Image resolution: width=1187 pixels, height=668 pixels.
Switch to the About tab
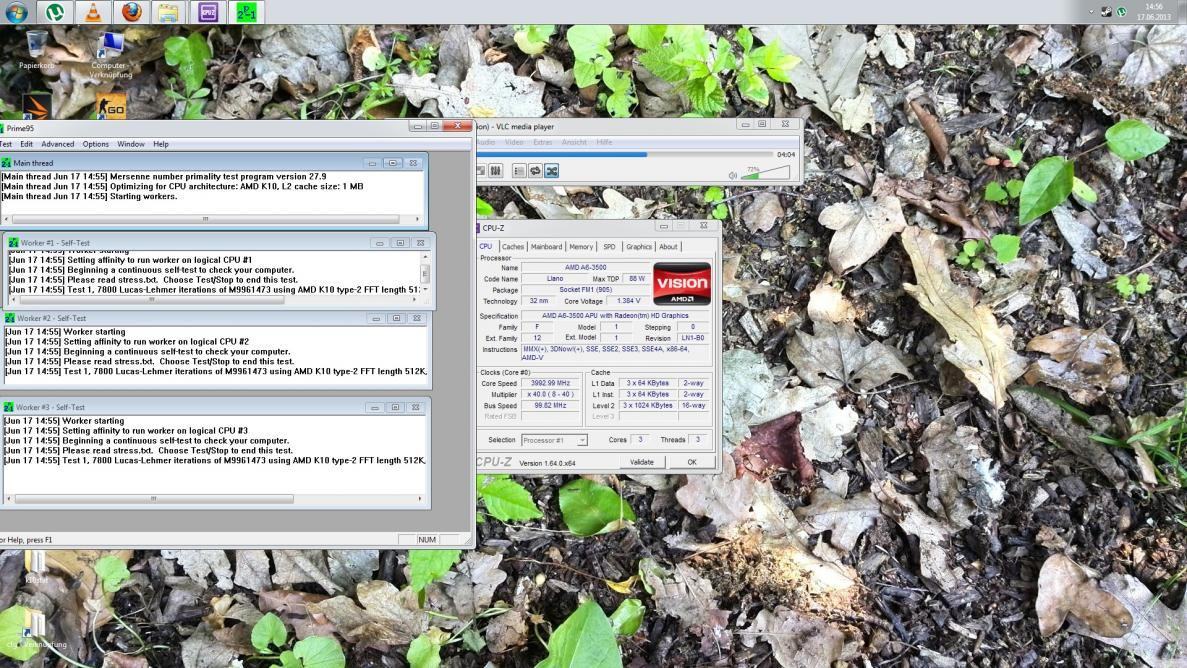click(x=668, y=247)
